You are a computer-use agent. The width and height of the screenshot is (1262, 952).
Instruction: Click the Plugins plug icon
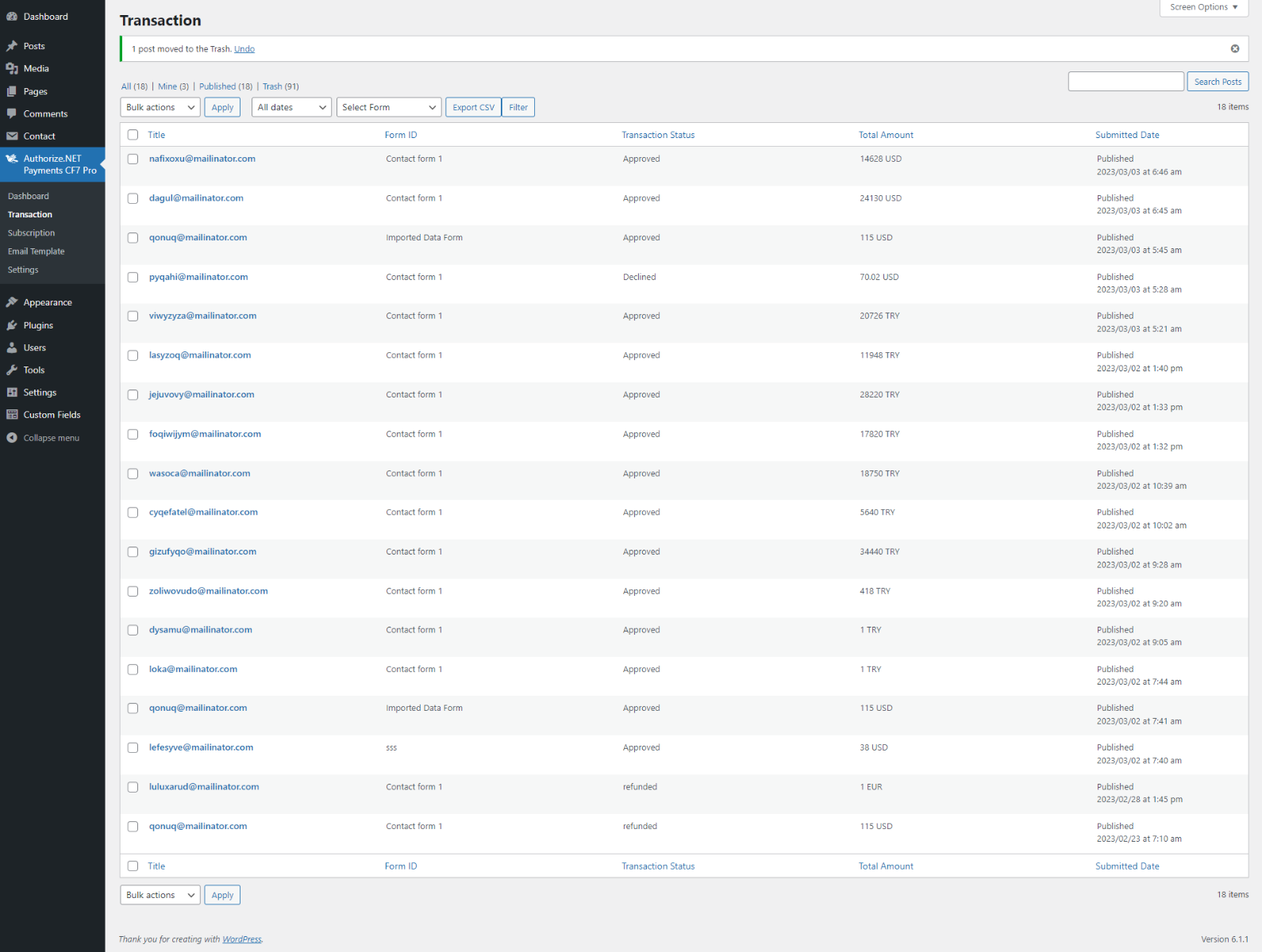(12, 325)
